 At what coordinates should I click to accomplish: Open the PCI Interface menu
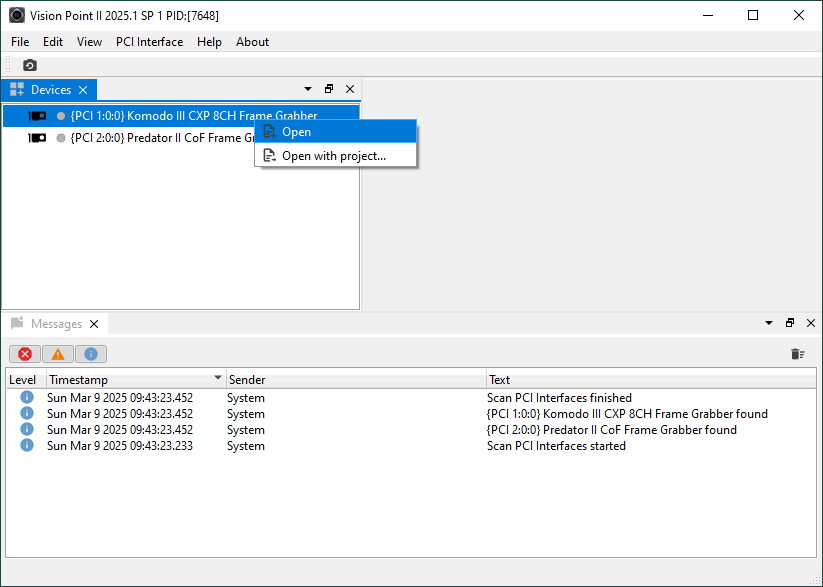(x=149, y=42)
